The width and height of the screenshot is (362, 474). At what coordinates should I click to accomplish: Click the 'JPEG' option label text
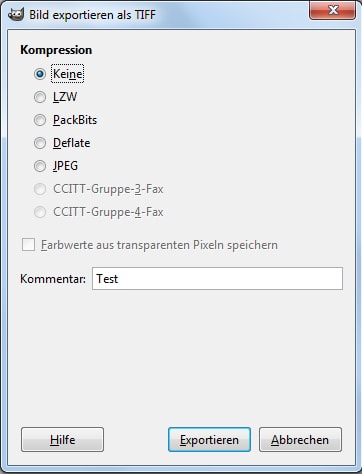coord(65,166)
